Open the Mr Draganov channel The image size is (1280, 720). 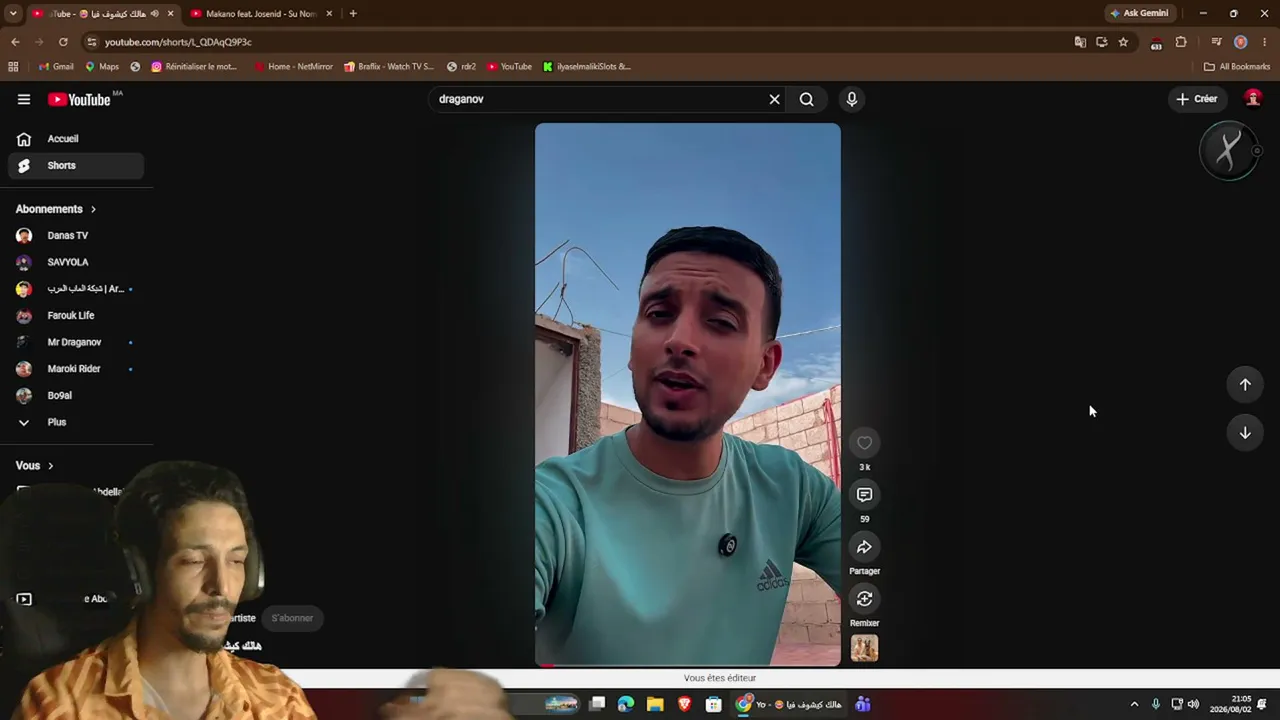76,342
